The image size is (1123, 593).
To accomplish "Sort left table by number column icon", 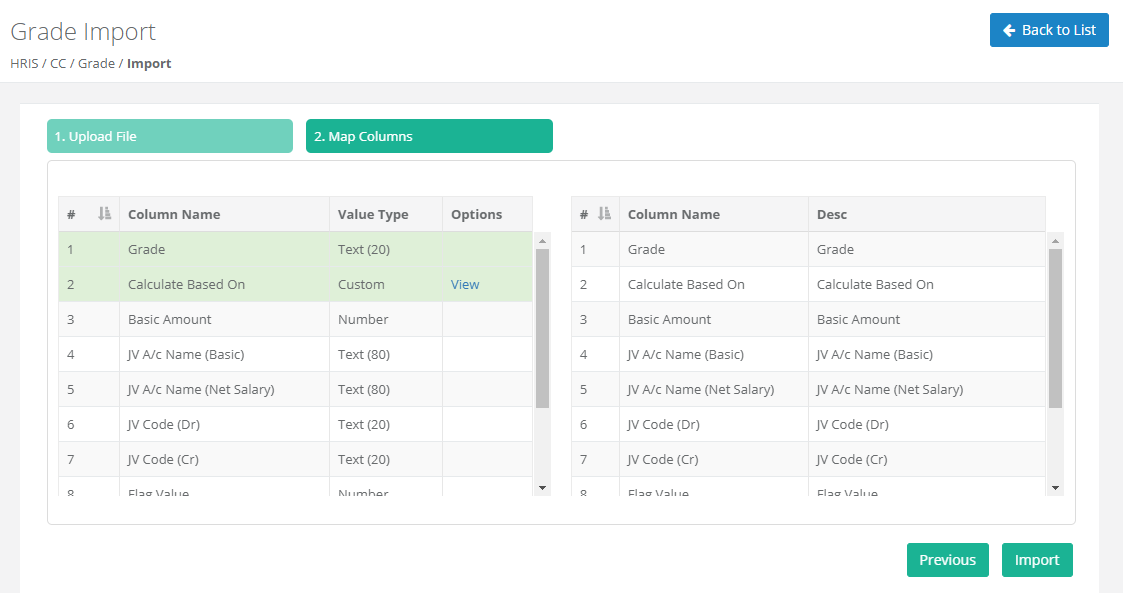I will point(105,214).
